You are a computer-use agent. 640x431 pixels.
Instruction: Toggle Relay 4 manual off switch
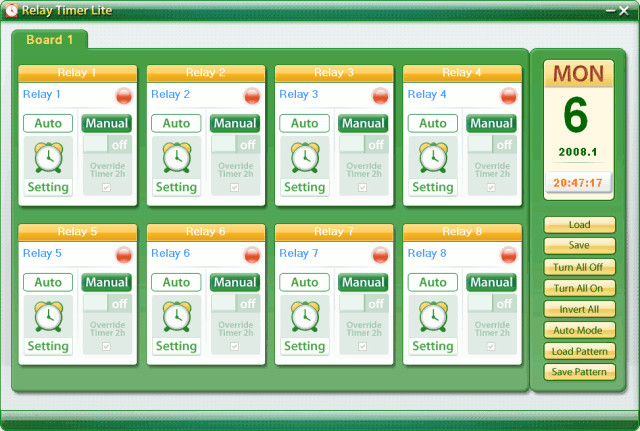[x=492, y=144]
